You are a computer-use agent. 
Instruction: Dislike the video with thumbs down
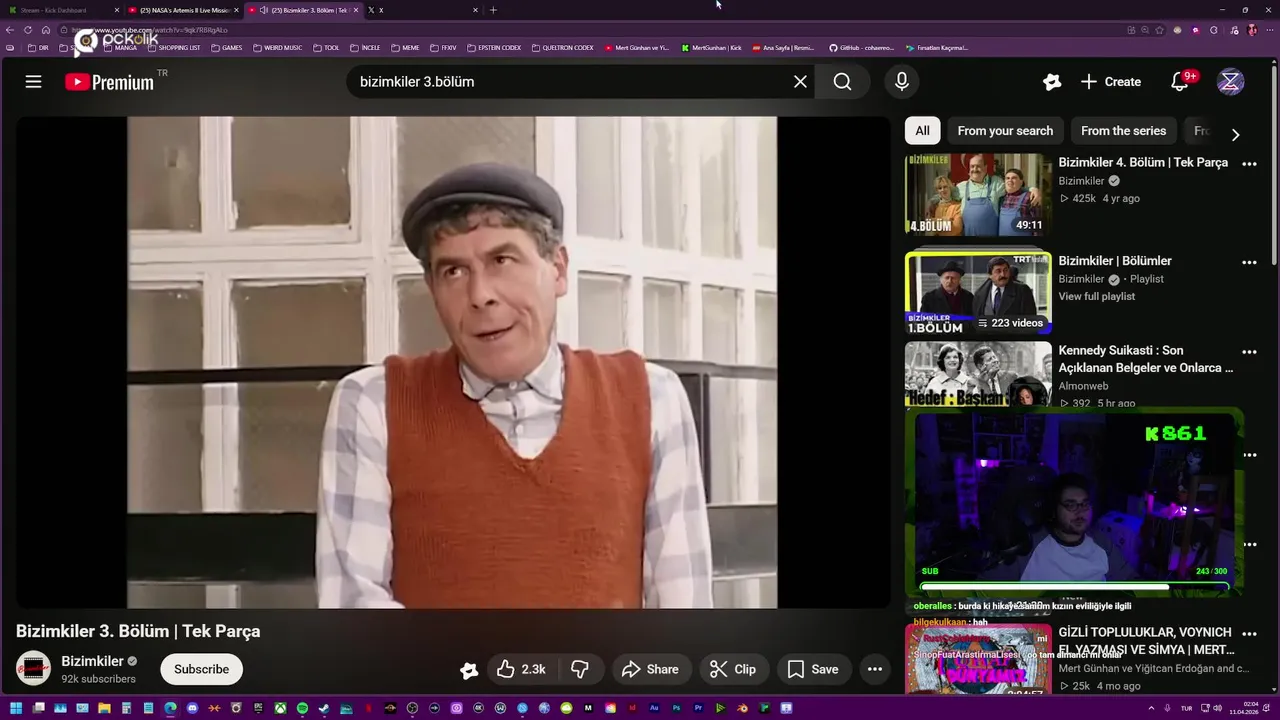(579, 669)
